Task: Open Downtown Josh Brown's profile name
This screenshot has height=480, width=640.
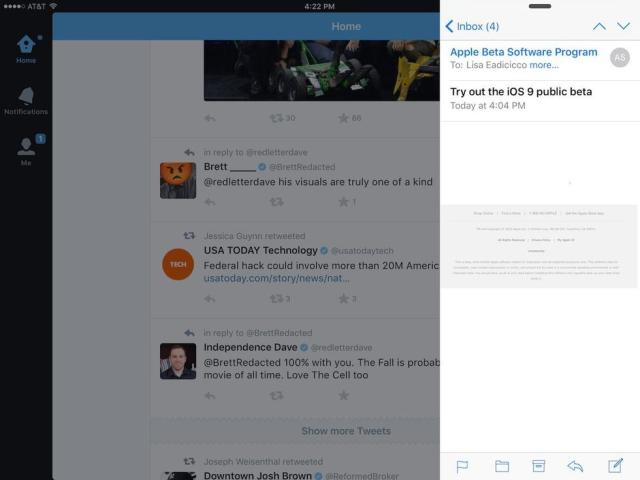Action: tap(258, 476)
